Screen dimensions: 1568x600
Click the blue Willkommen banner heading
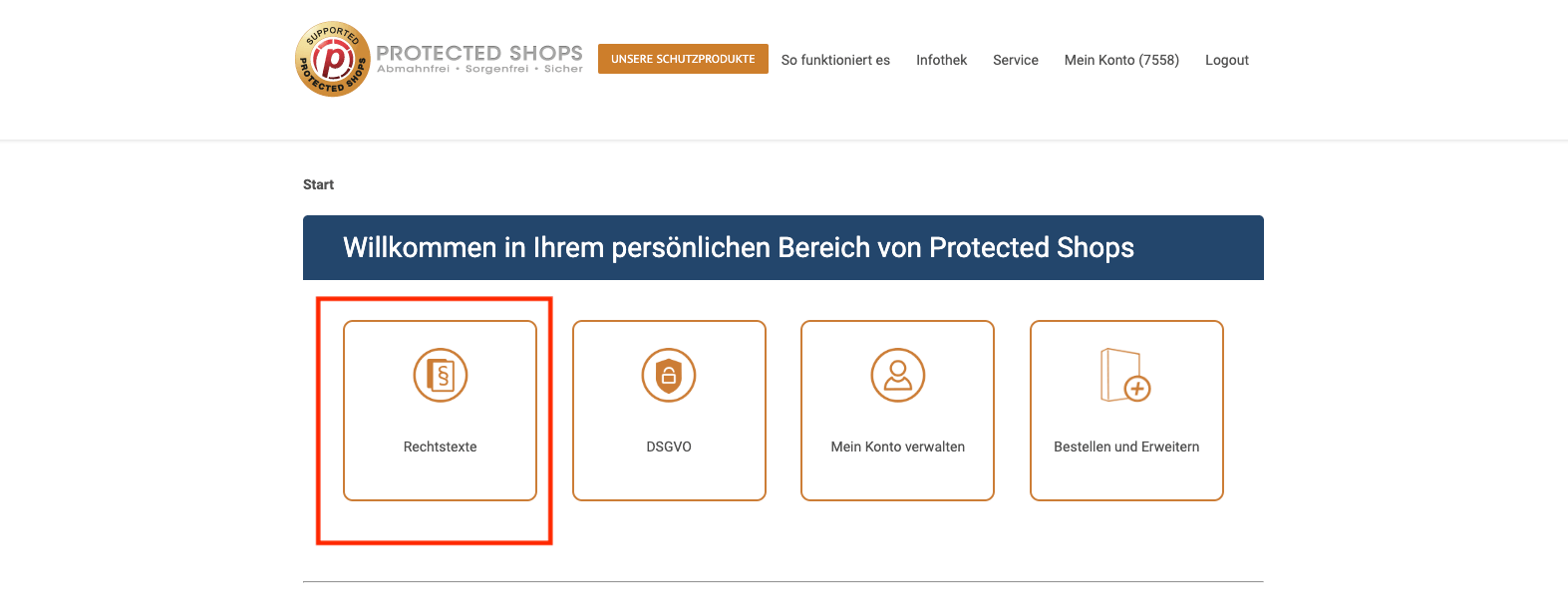click(x=738, y=247)
